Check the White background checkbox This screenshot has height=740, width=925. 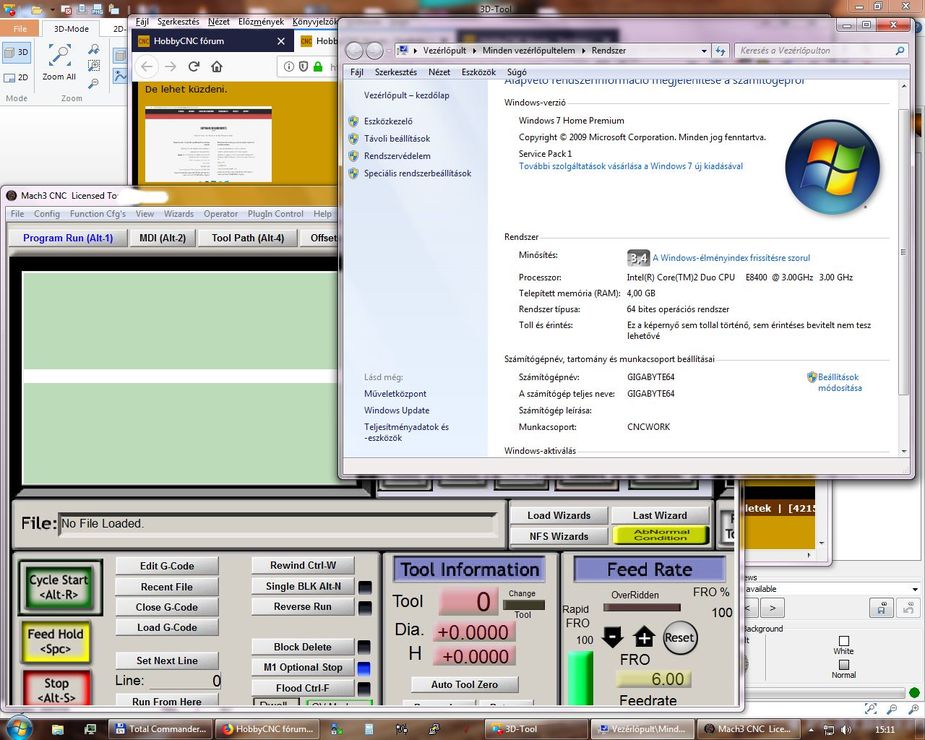coord(843,641)
